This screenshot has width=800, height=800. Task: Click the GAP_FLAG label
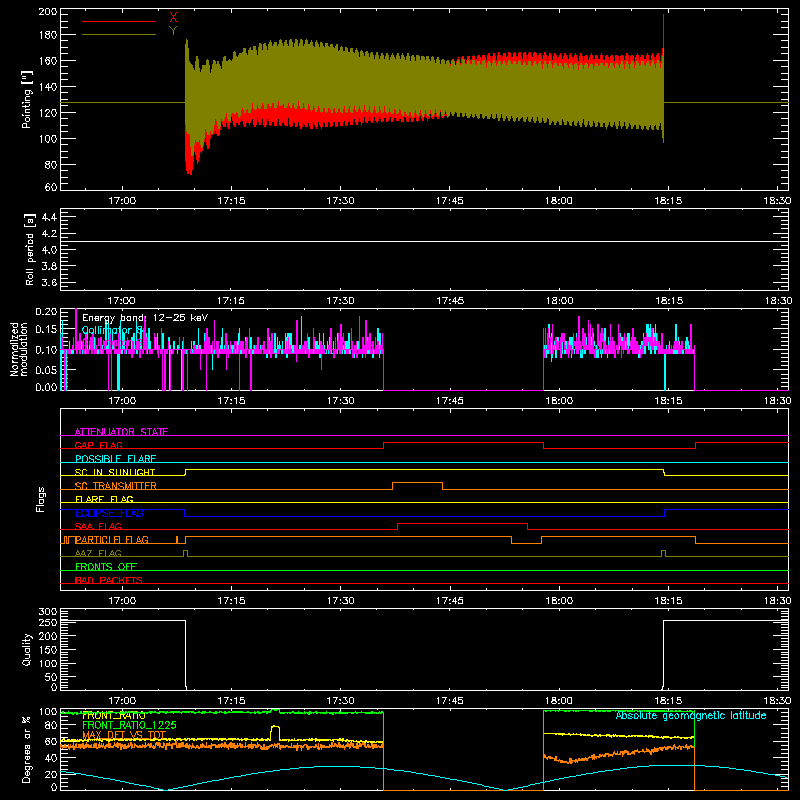click(98, 445)
